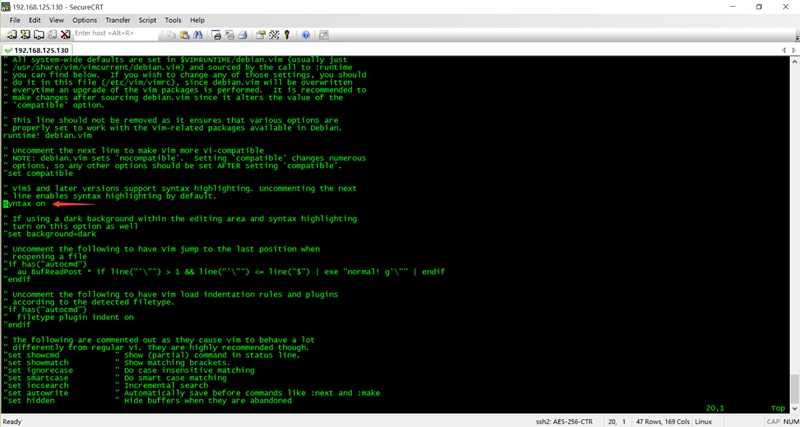Viewport: 800px width, 427px height.
Task: Click the Paste clipboard toolbar icon
Action: tap(185, 35)
